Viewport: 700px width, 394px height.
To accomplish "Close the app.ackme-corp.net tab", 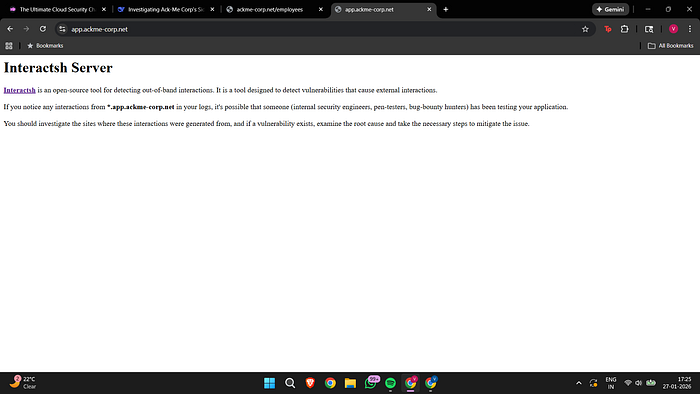I will pyautogui.click(x=429, y=9).
